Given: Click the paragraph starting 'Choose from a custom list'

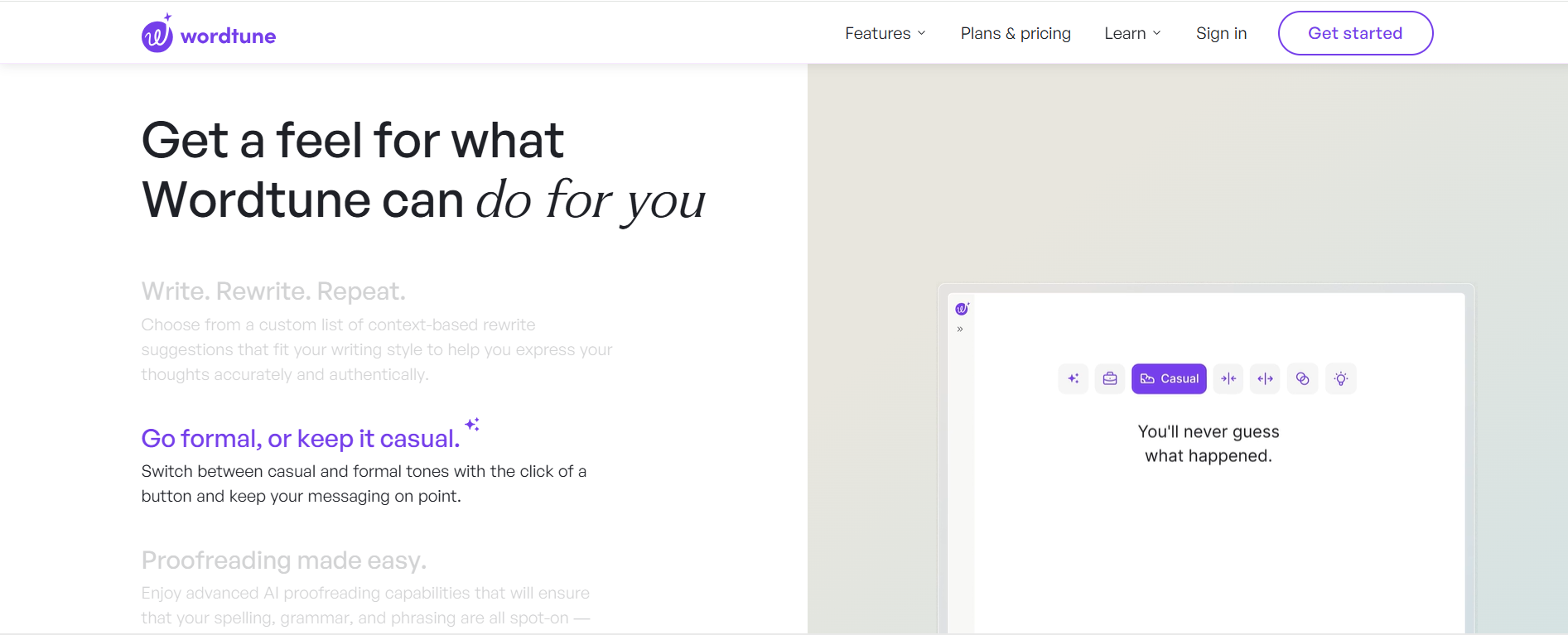Looking at the screenshot, I should point(377,349).
